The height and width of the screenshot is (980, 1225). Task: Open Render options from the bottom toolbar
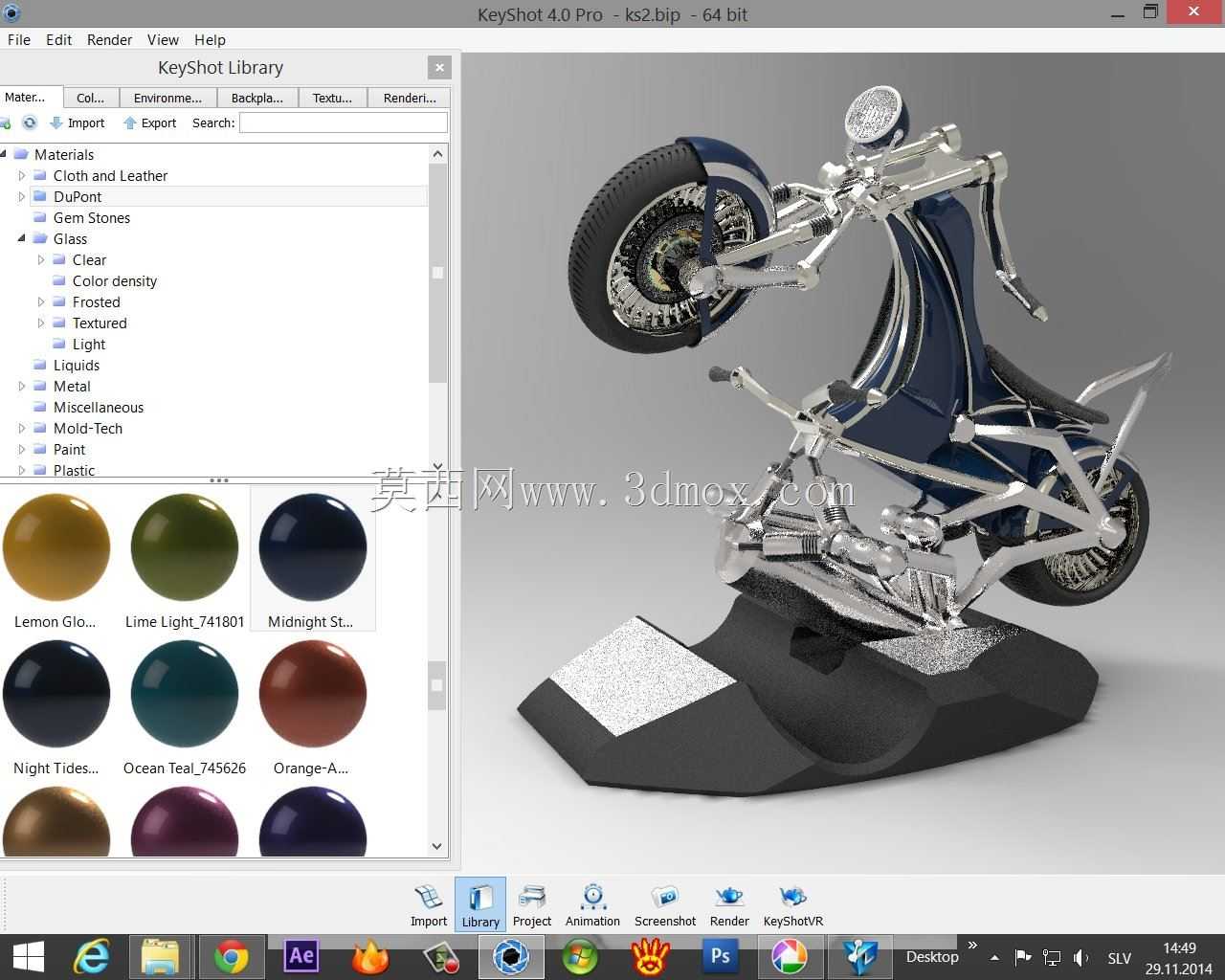[x=729, y=905]
